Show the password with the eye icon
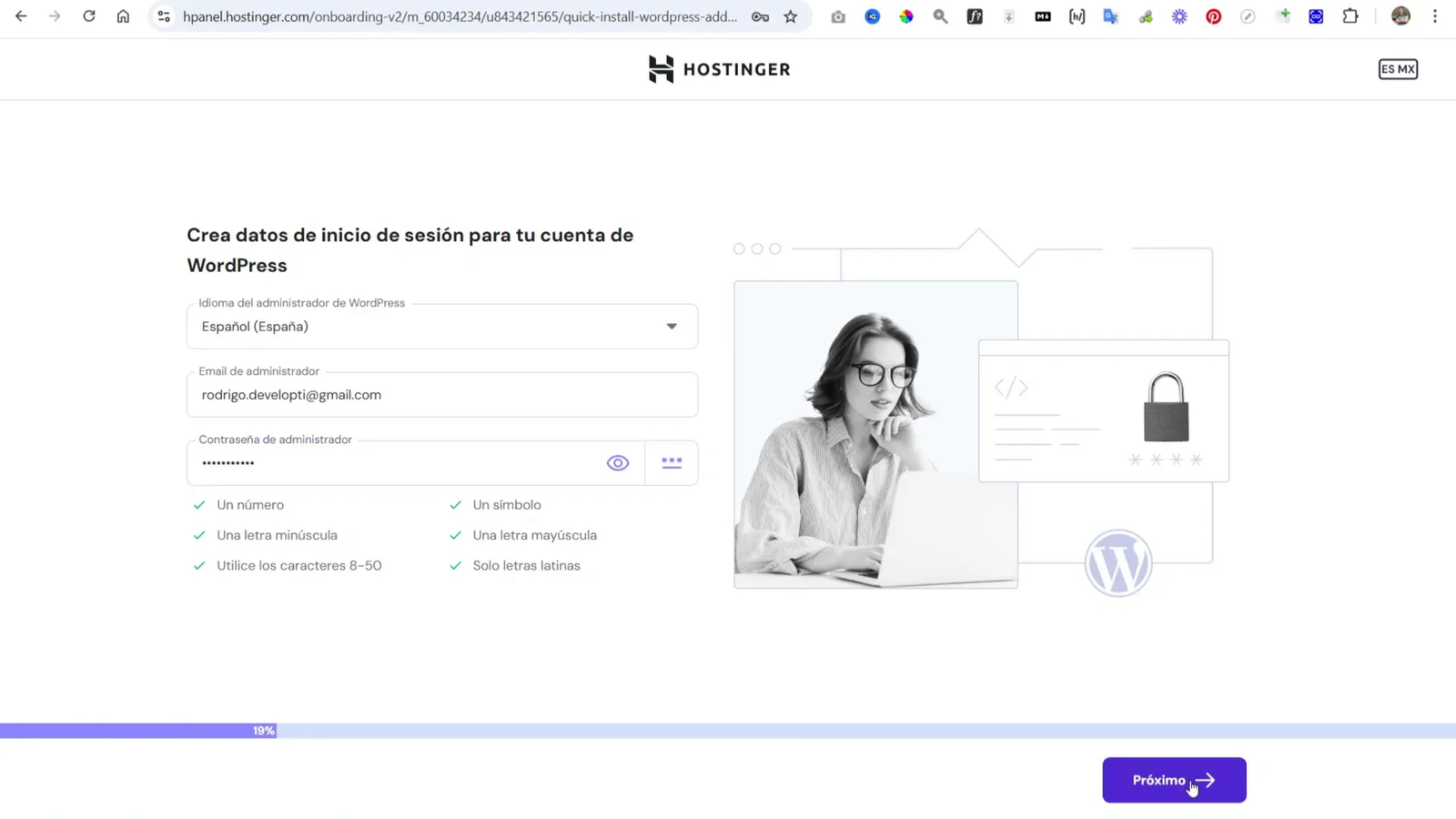 coord(618,462)
